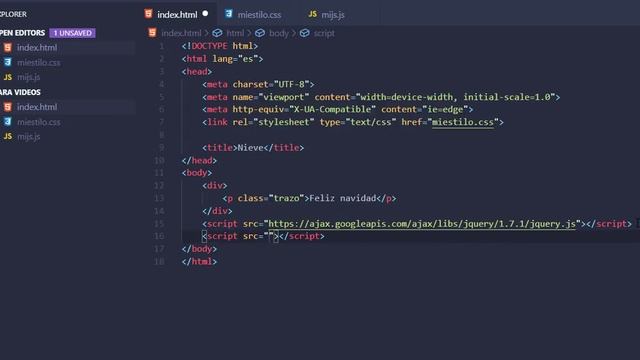Screen dimensions: 640x360
Task: Collapse the Open Editors section
Action: [22, 33]
